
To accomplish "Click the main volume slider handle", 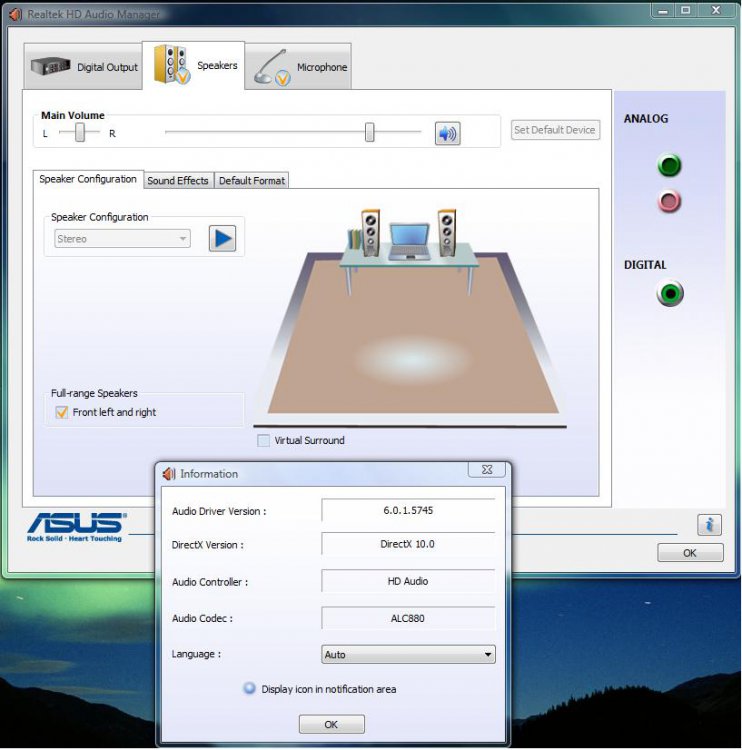I will pos(369,132).
